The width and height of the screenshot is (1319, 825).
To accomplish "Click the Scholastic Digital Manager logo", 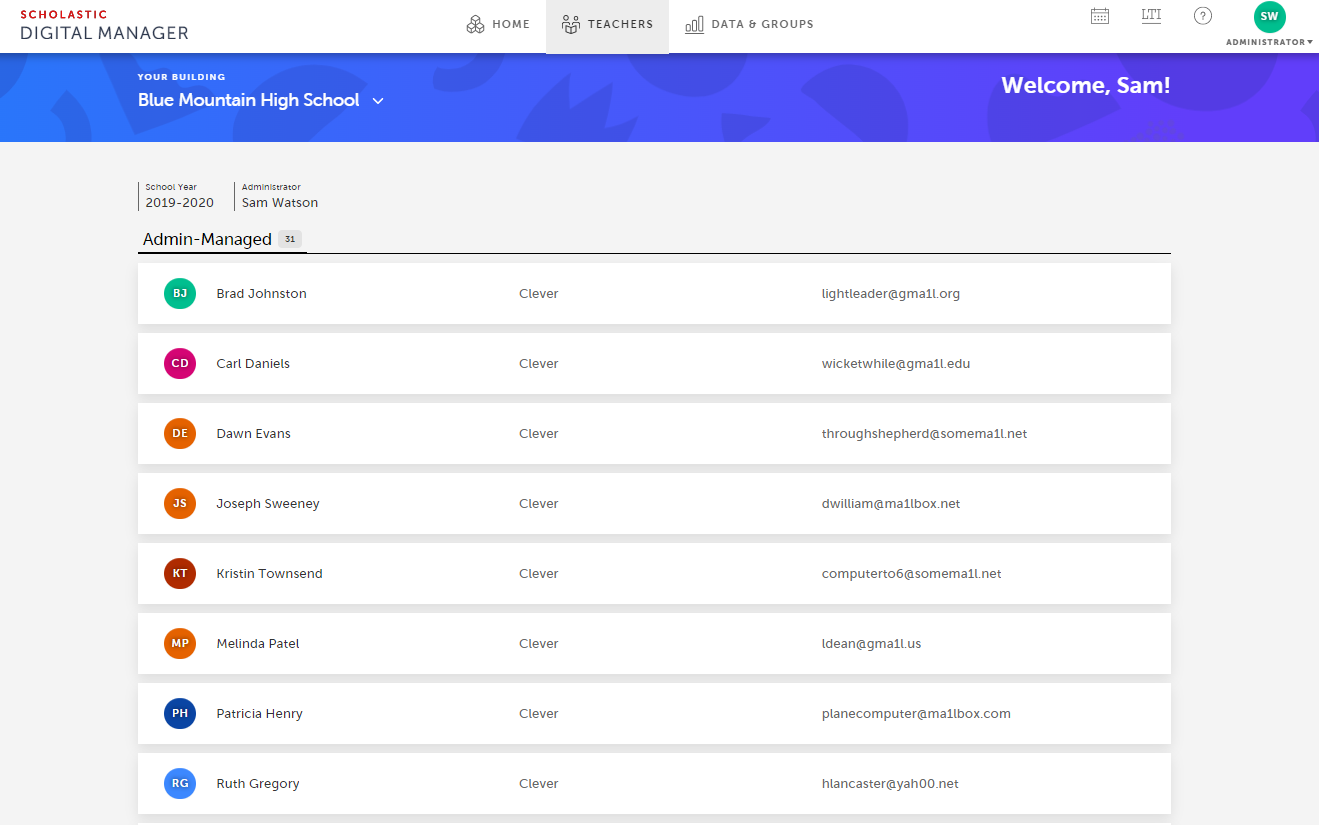I will 104,26.
